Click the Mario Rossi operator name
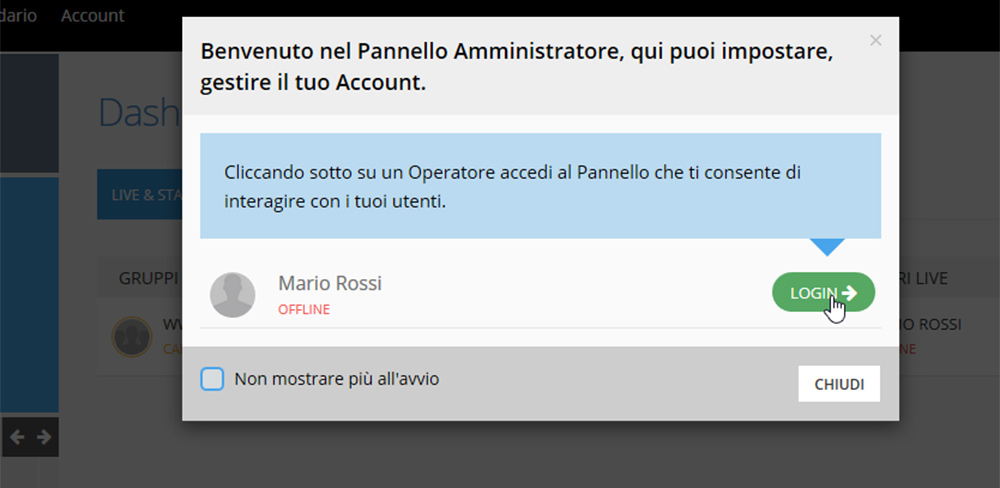 coord(330,283)
